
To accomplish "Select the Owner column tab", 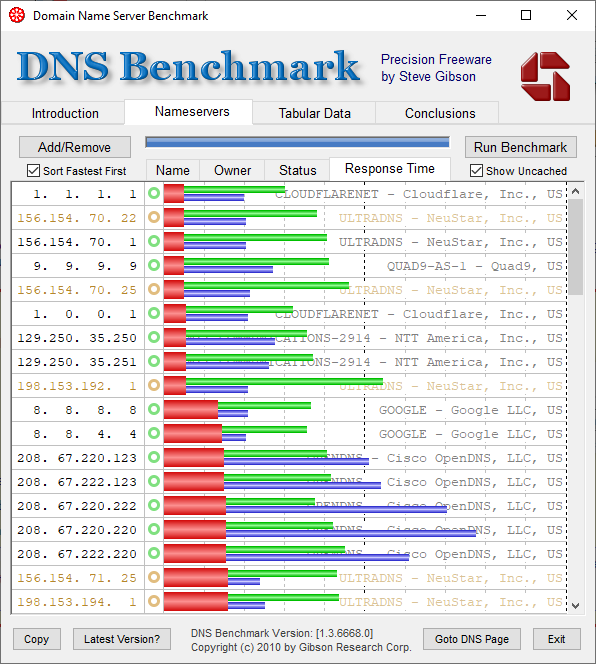I will 232,170.
